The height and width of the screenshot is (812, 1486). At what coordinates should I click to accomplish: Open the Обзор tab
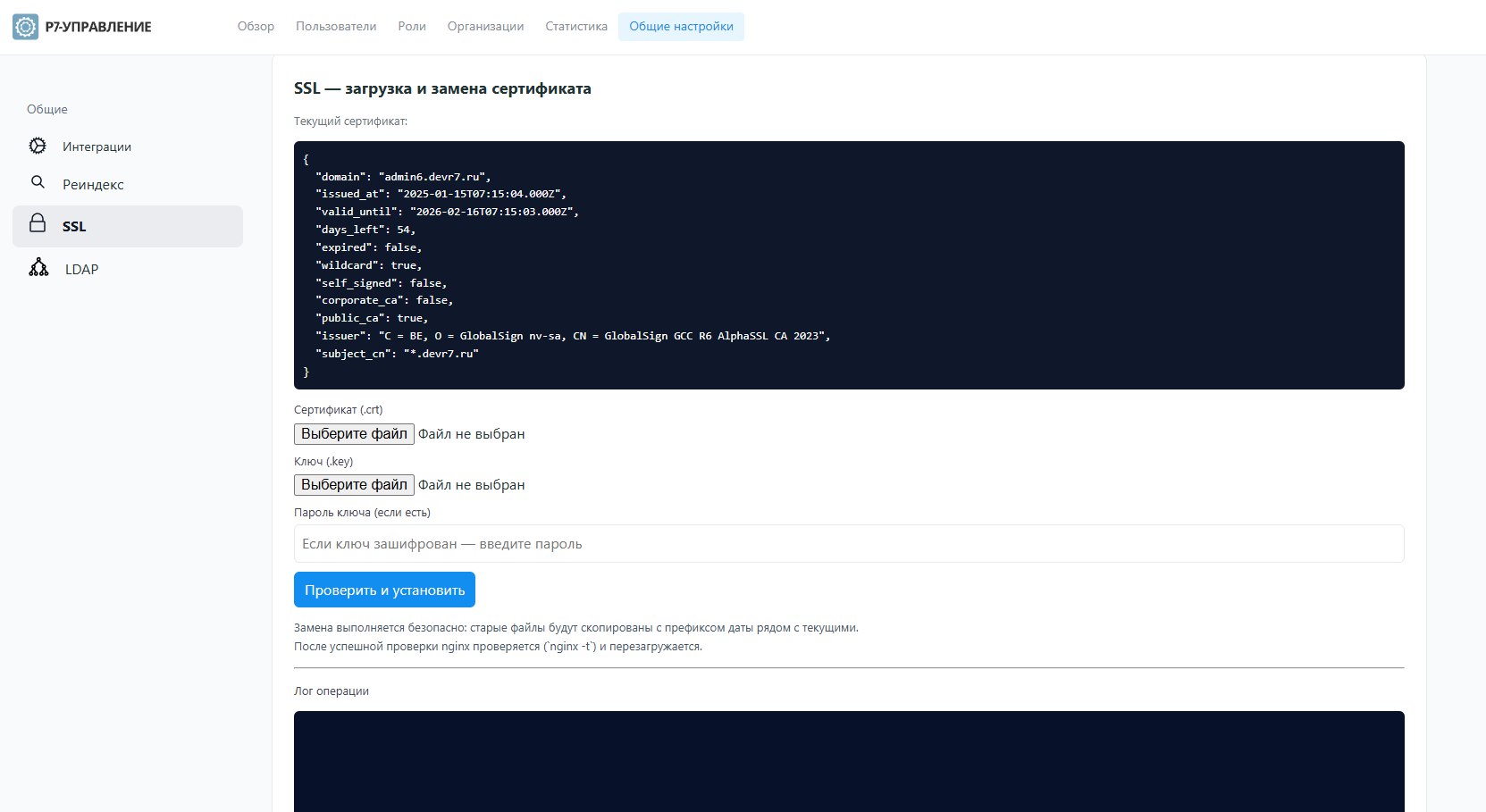pyautogui.click(x=256, y=27)
